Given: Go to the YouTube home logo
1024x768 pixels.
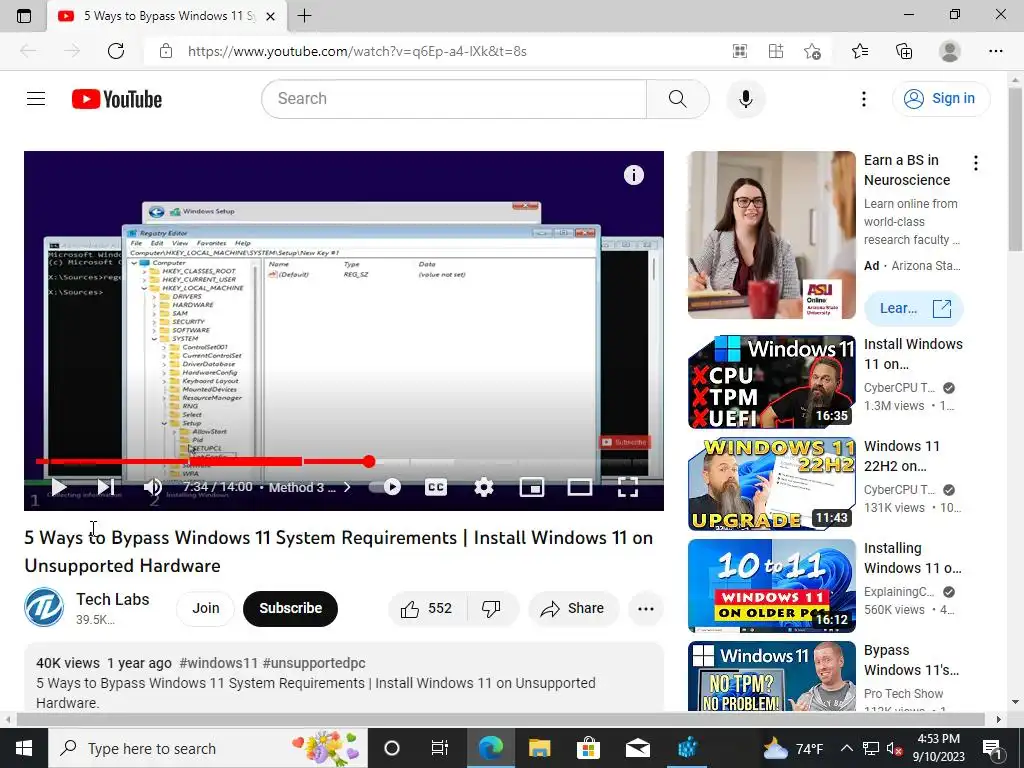Looking at the screenshot, I should point(117,99).
